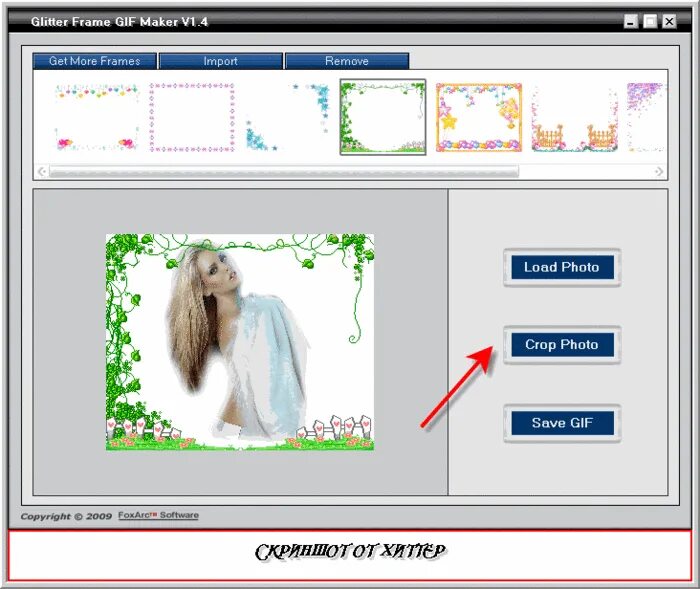Remove the selected frame with Remove

tap(347, 61)
